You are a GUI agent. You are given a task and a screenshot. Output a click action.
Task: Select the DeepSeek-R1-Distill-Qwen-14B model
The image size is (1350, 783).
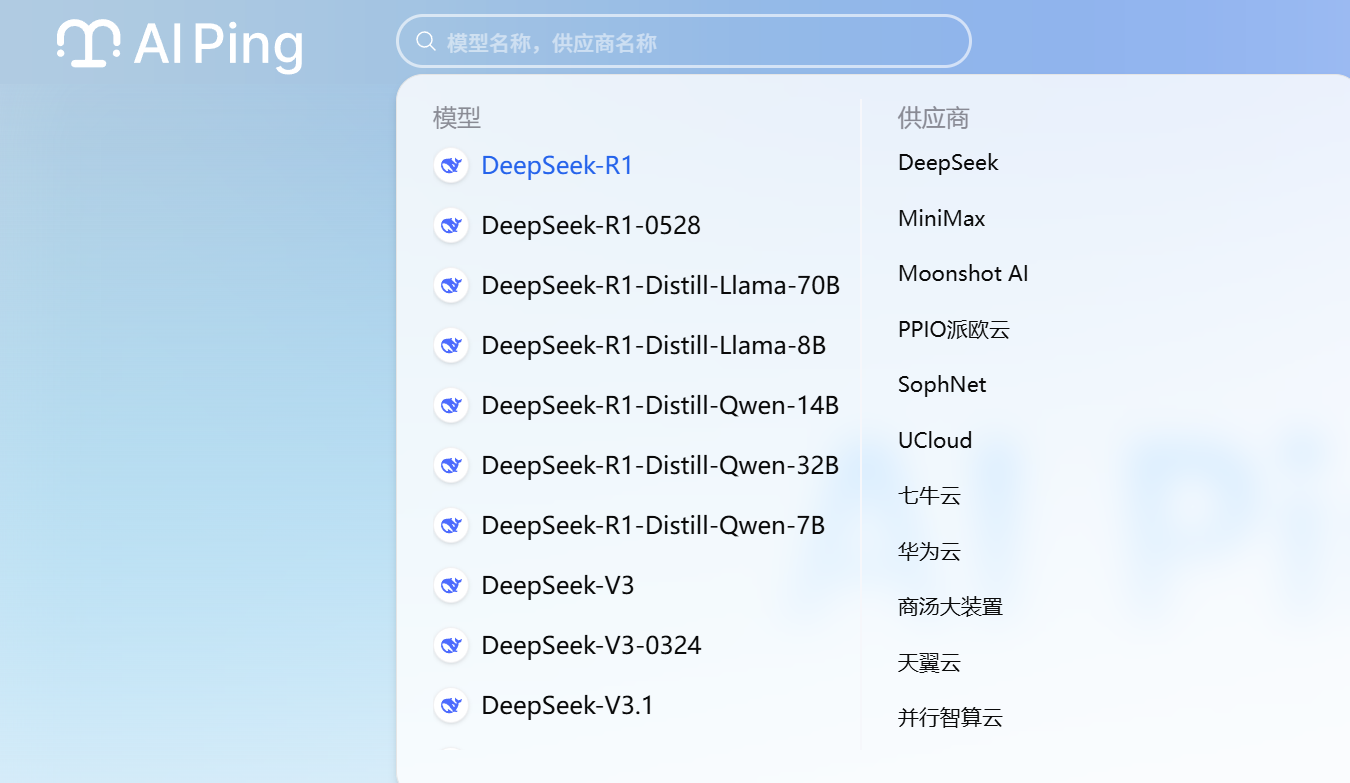(660, 405)
